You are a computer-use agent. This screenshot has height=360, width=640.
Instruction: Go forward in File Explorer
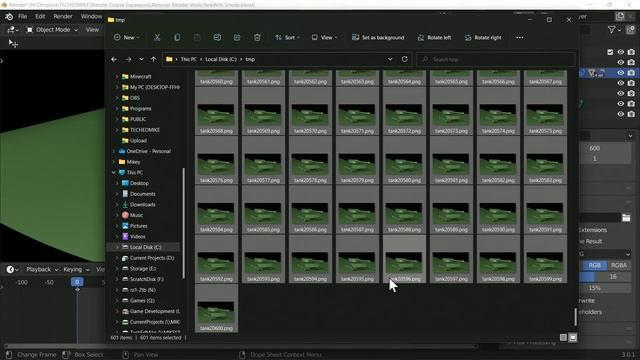(x=128, y=59)
